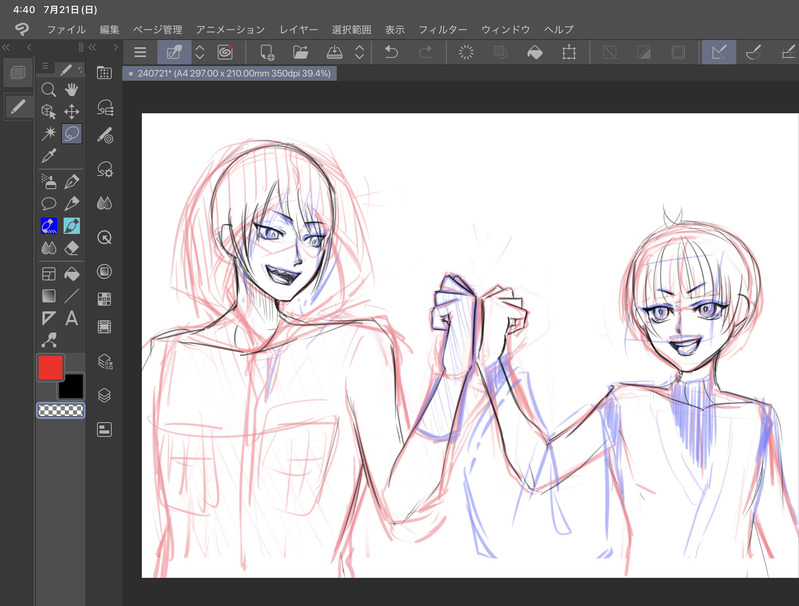The height and width of the screenshot is (606, 799).
Task: Select the Pen nib tool
Action: [x=72, y=181]
